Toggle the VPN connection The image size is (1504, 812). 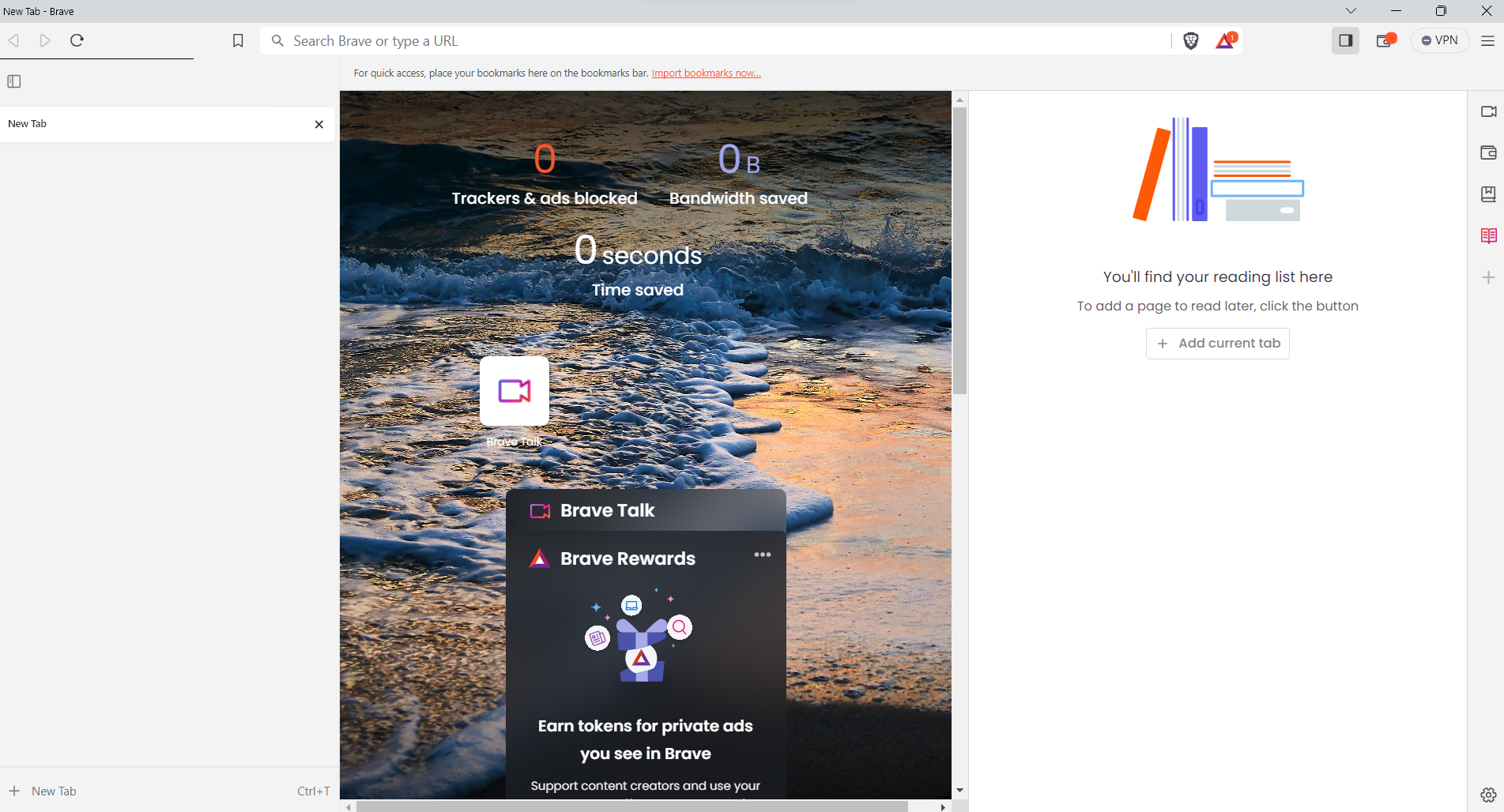1440,39
